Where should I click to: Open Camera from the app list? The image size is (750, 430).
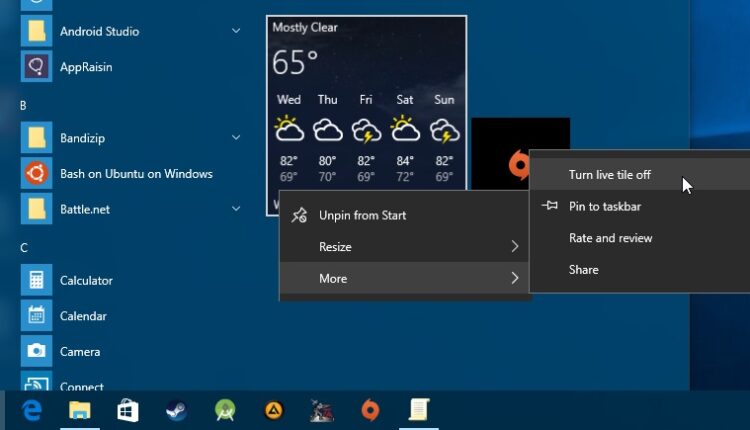(80, 352)
